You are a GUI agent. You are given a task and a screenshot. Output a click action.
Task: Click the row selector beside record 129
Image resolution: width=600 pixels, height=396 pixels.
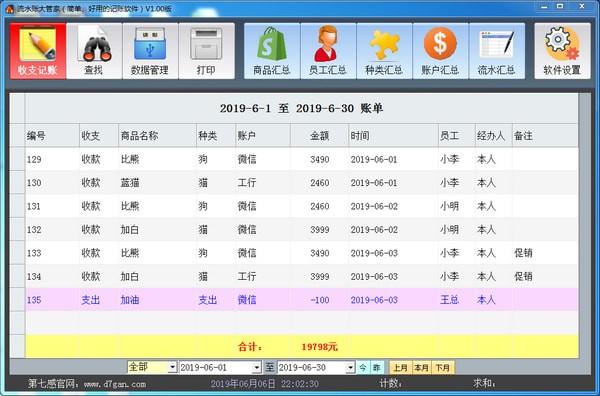[x=17, y=159]
